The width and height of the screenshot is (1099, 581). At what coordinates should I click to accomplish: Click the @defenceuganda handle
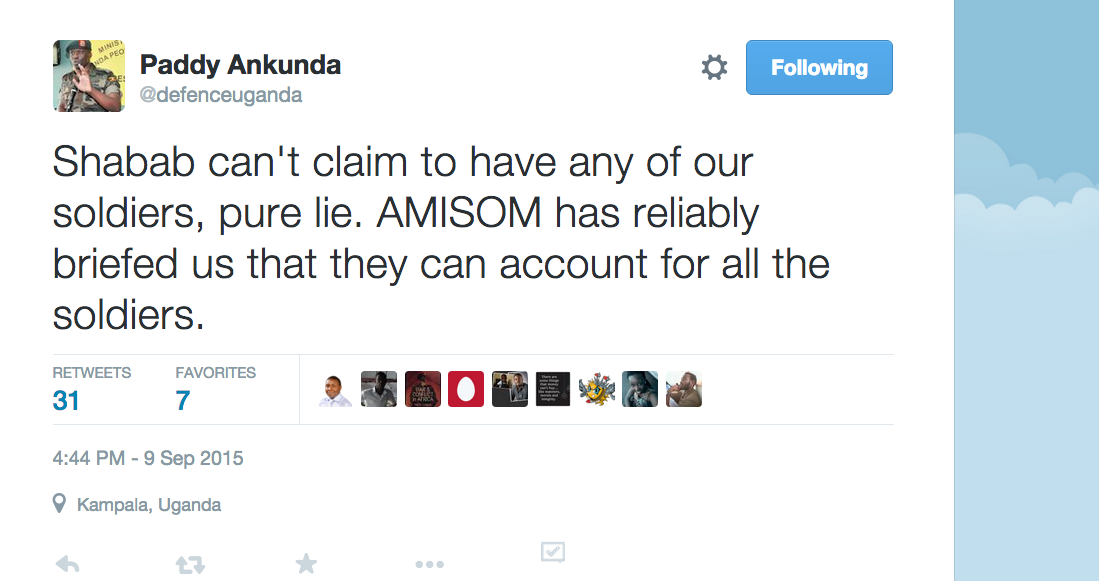221,96
